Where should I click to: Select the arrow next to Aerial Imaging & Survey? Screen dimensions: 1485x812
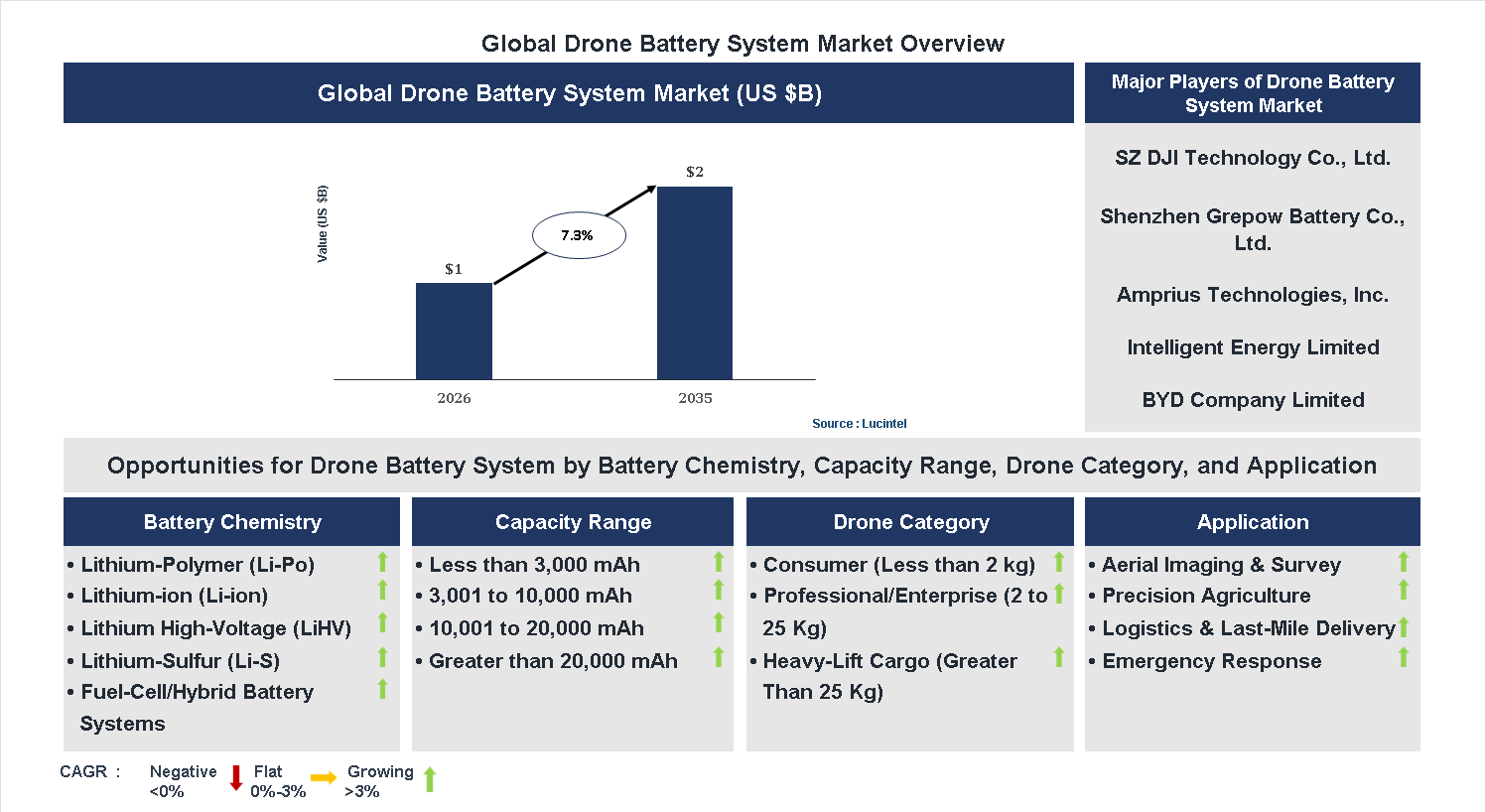[x=1403, y=563]
